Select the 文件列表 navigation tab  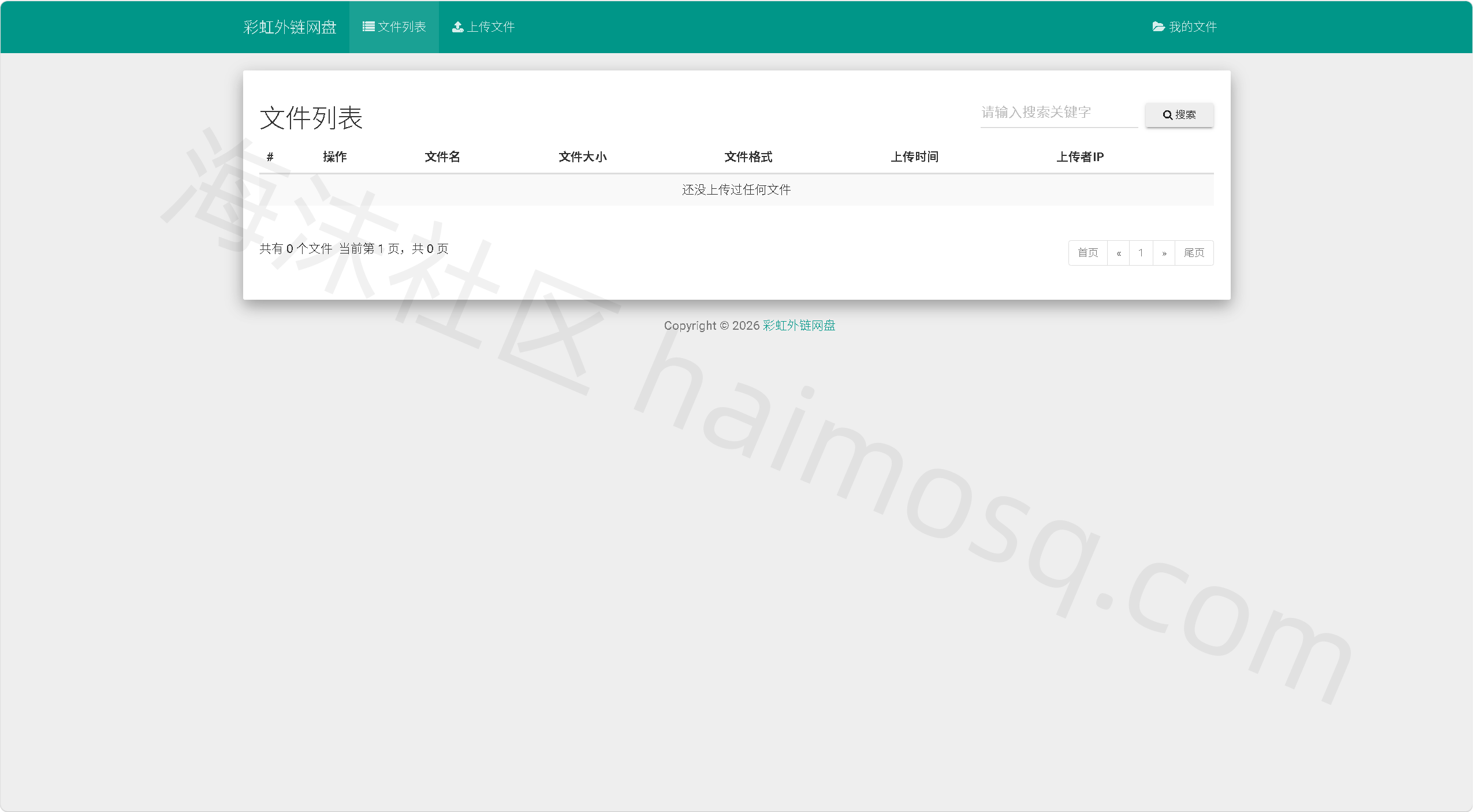[x=394, y=27]
